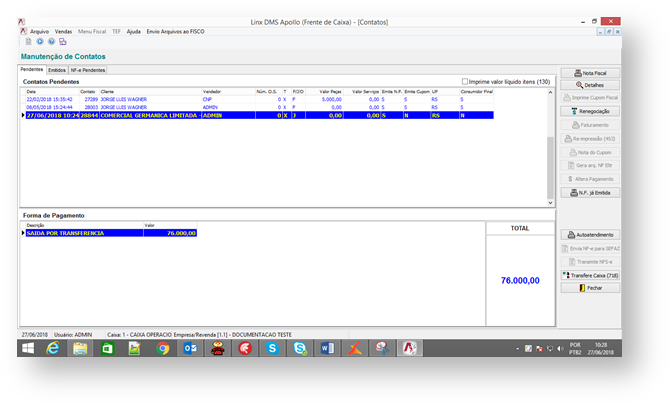Image resolution: width=670 pixels, height=405 pixels.
Task: Open the Arquivo menu
Action: (39, 32)
